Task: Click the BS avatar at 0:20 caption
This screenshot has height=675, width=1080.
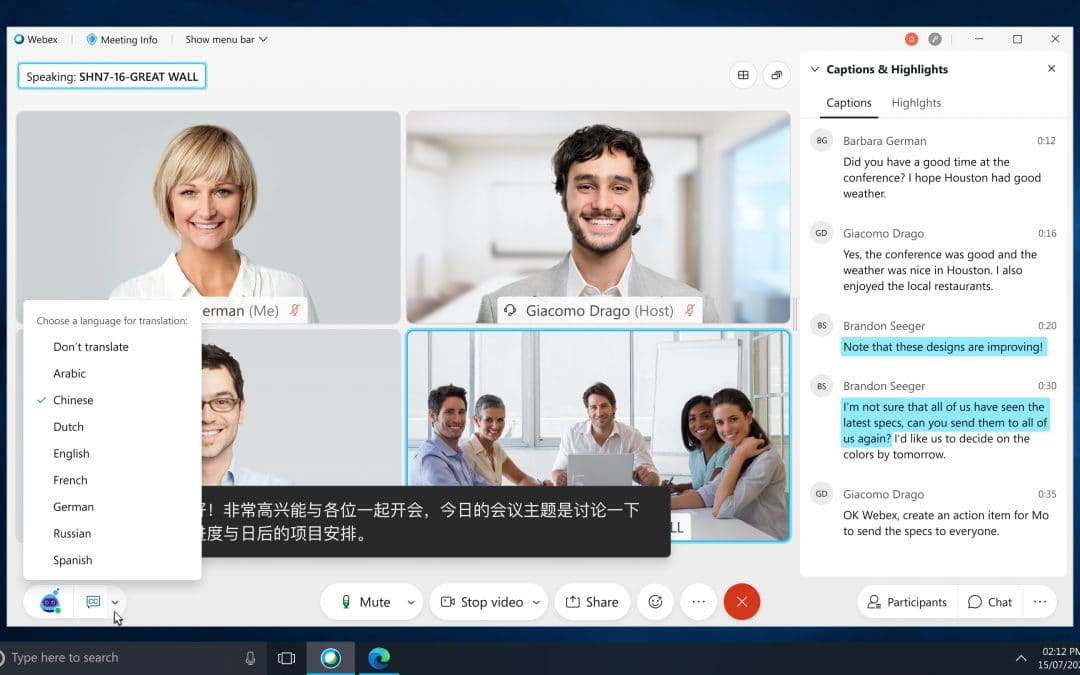Action: (x=821, y=325)
